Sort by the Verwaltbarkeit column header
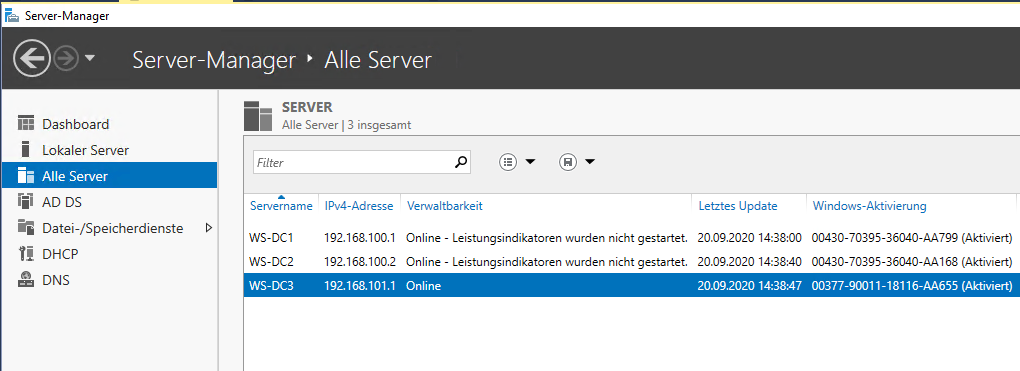1020x371 pixels. point(445,206)
